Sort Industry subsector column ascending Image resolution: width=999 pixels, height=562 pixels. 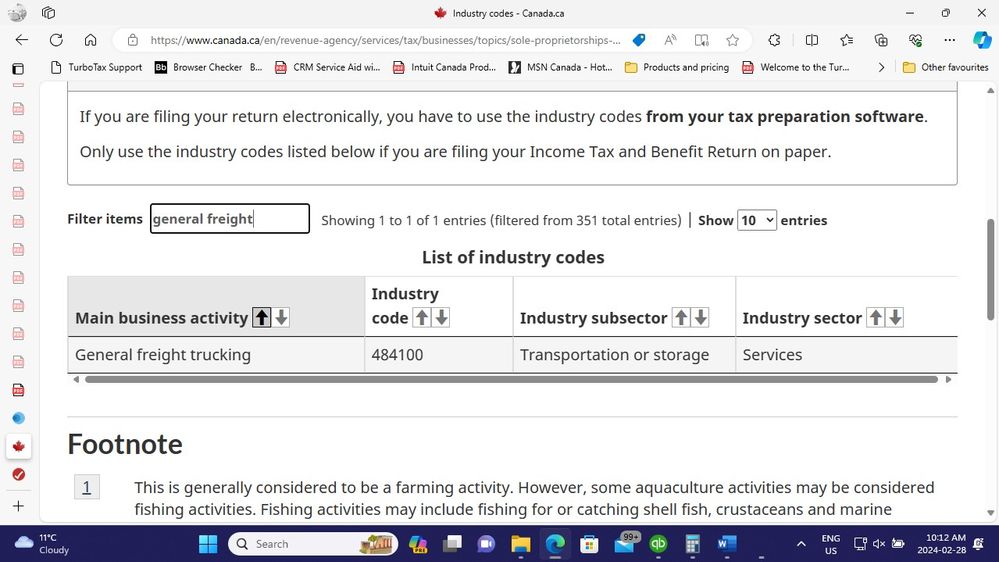[x=681, y=318]
